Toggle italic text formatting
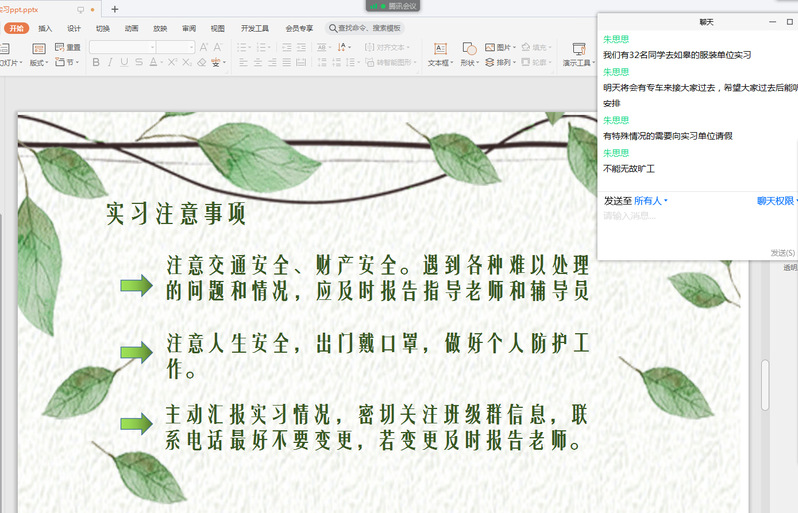Image resolution: width=798 pixels, height=513 pixels. (110, 62)
